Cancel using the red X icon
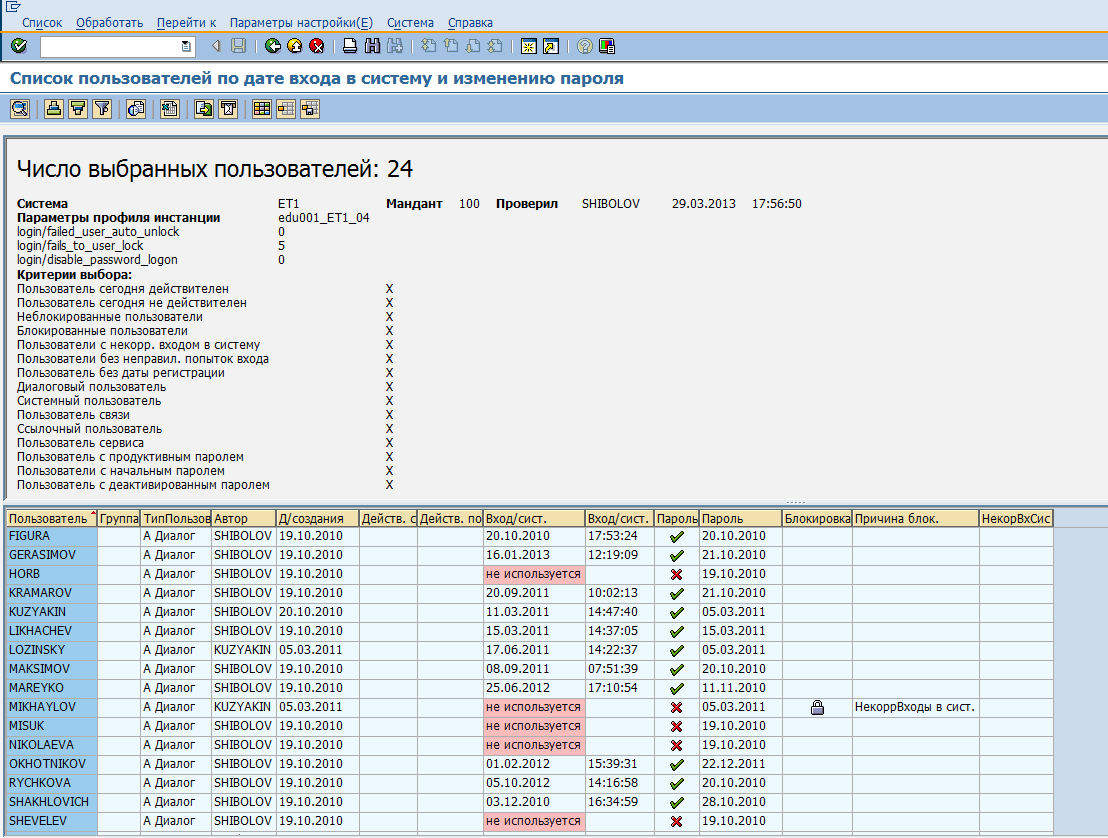Image resolution: width=1108 pixels, height=838 pixels. tap(318, 45)
